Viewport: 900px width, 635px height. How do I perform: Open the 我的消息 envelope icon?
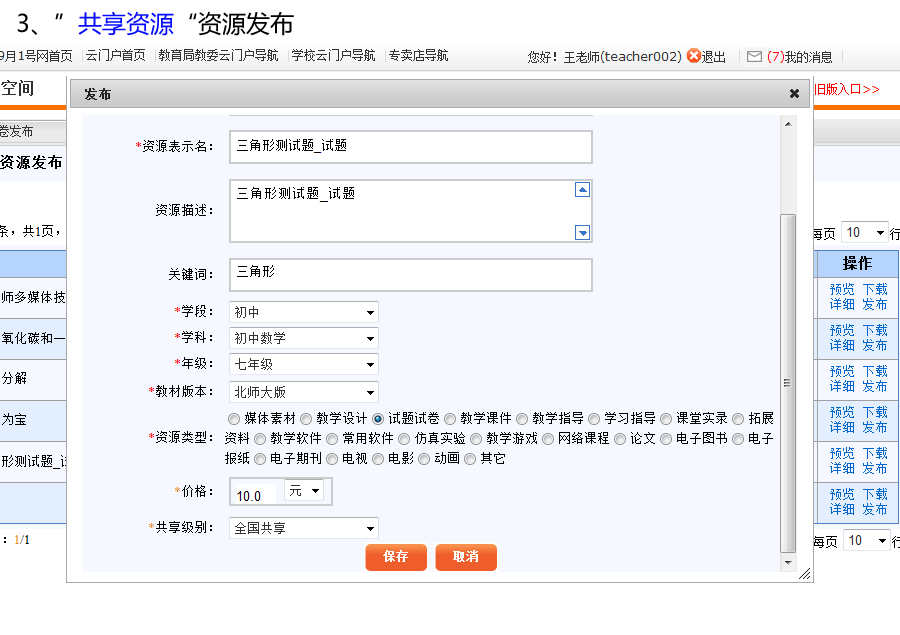click(754, 57)
